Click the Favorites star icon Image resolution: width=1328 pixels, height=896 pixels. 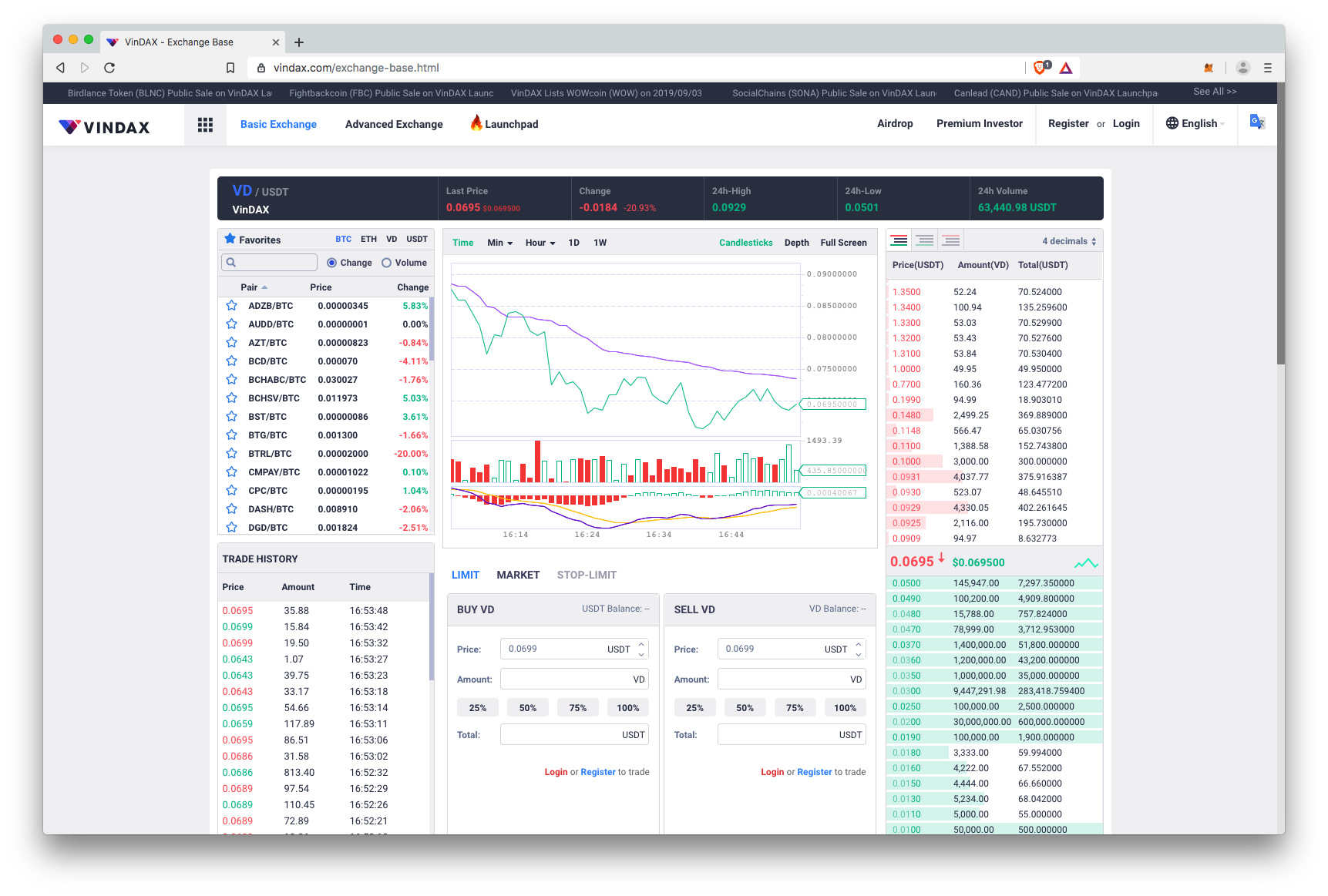point(230,239)
